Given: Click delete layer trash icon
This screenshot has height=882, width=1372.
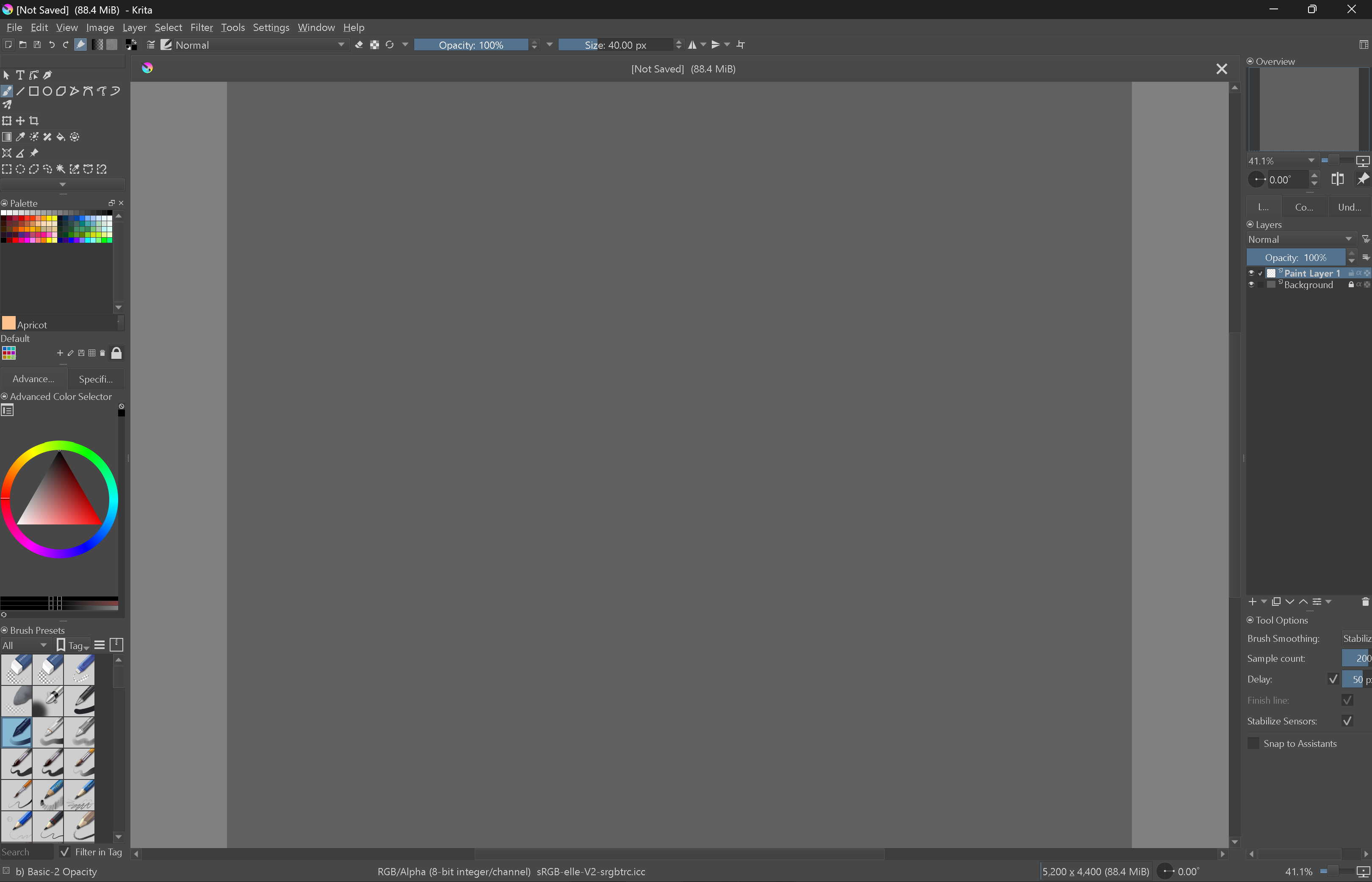Looking at the screenshot, I should (x=1365, y=602).
